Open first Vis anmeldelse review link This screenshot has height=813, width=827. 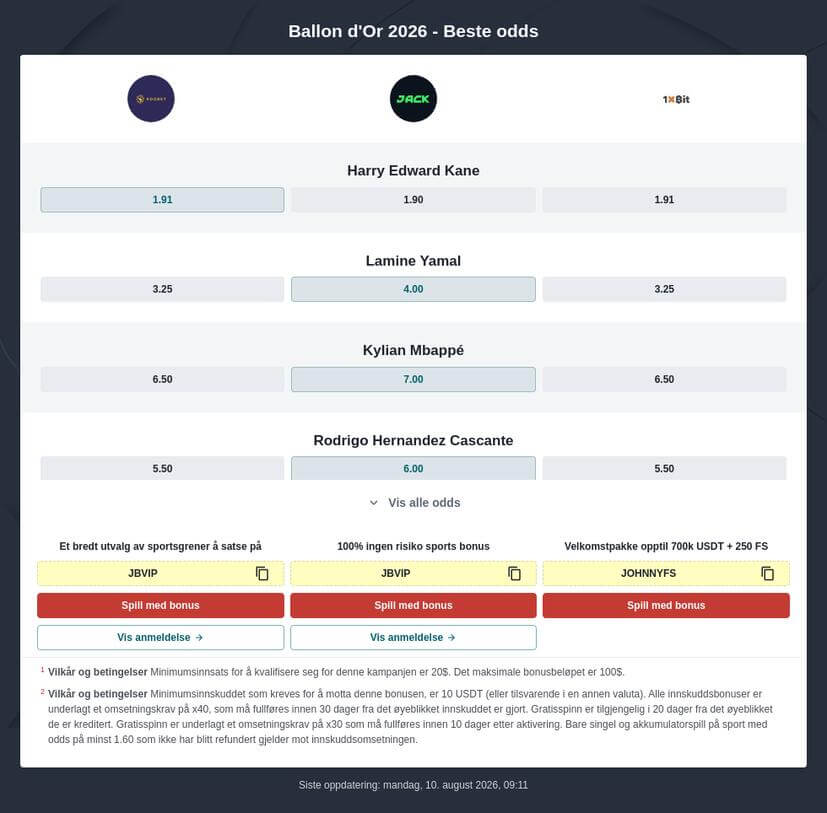(x=160, y=638)
